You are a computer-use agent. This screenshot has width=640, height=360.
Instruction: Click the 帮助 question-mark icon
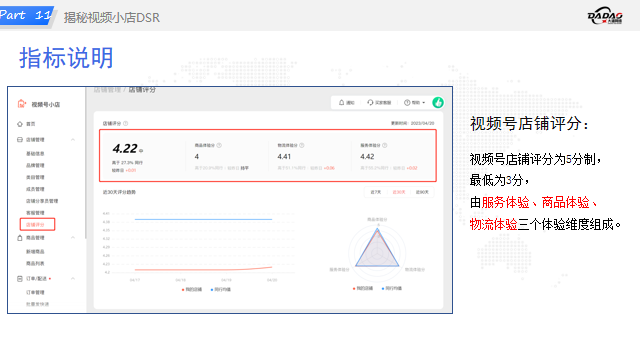coord(407,102)
